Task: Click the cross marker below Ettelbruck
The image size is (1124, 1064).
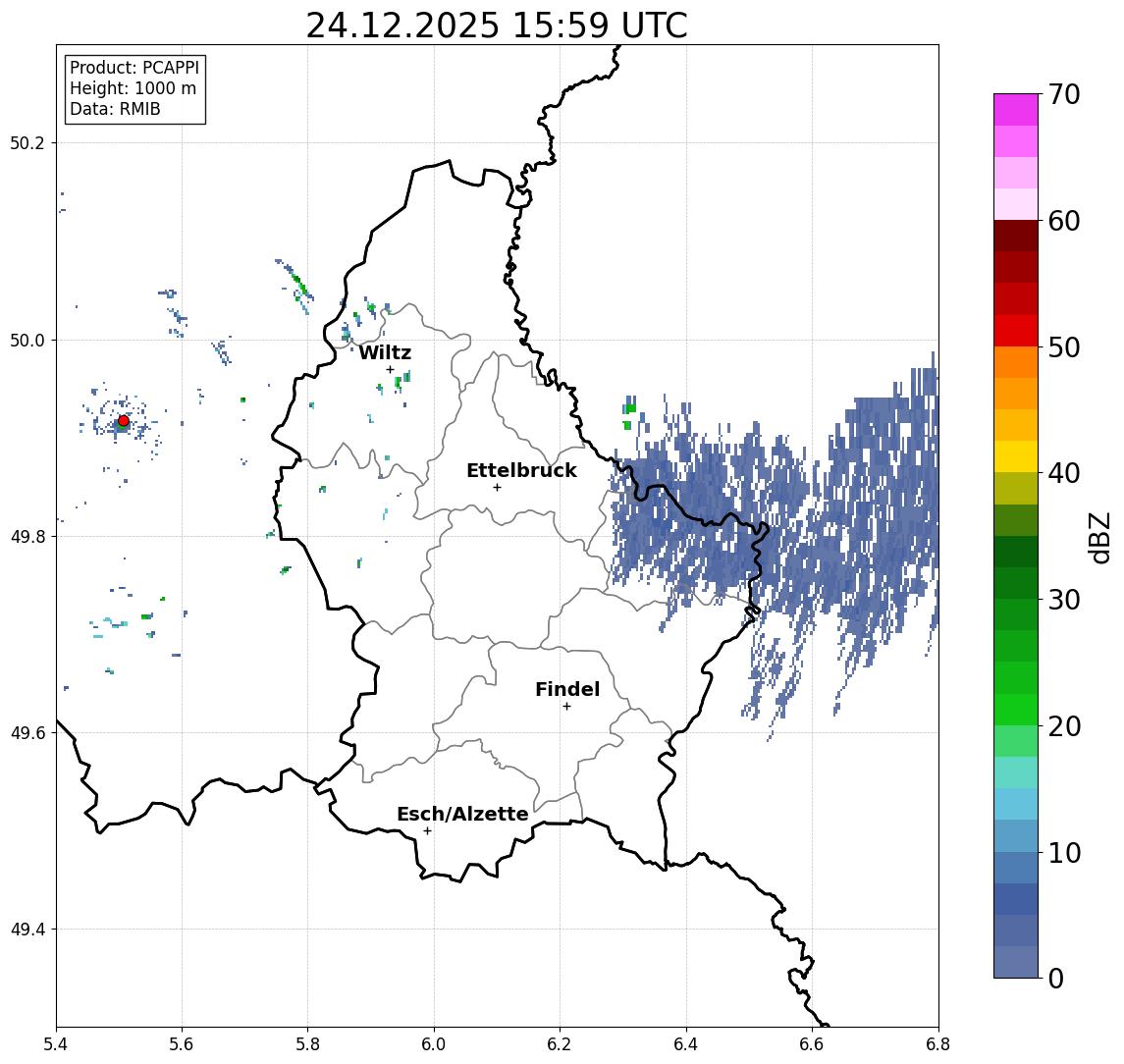Action: coord(497,488)
